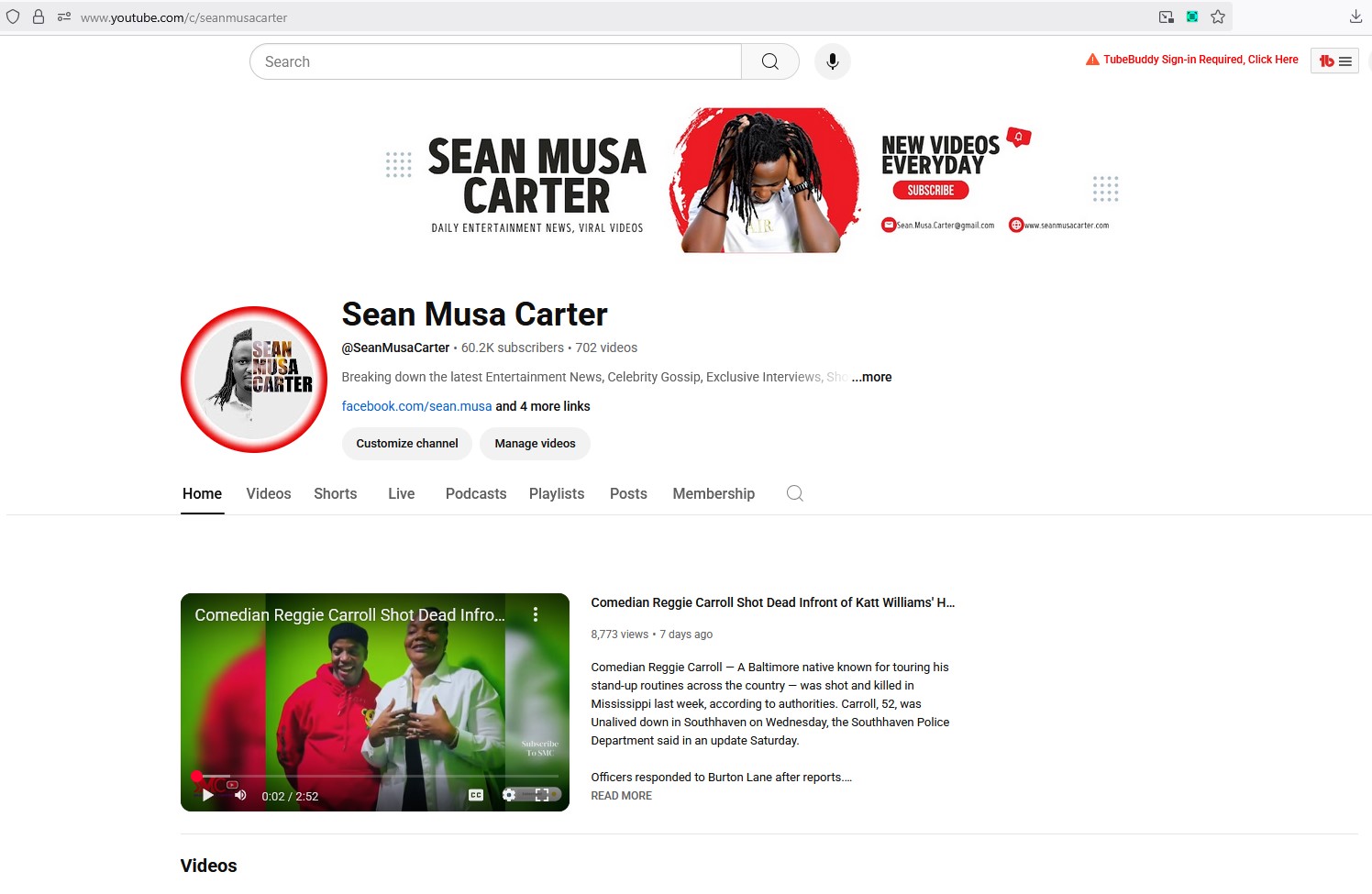This screenshot has width=1372, height=894.
Task: Mute the video with the speaker icon
Action: click(240, 795)
